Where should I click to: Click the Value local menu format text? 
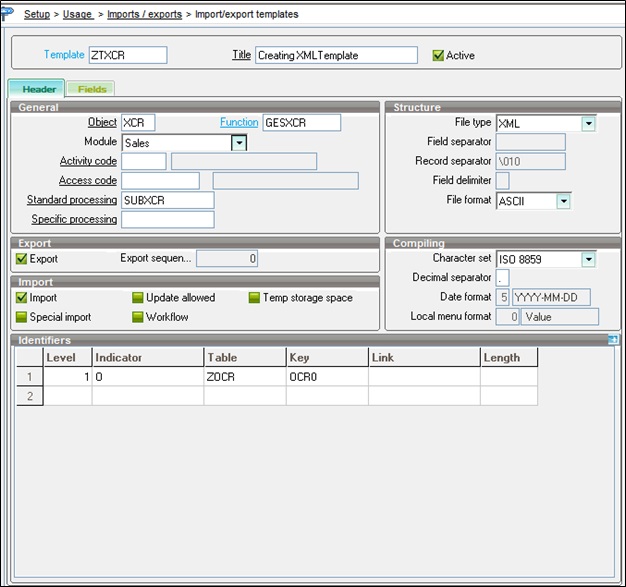click(560, 317)
